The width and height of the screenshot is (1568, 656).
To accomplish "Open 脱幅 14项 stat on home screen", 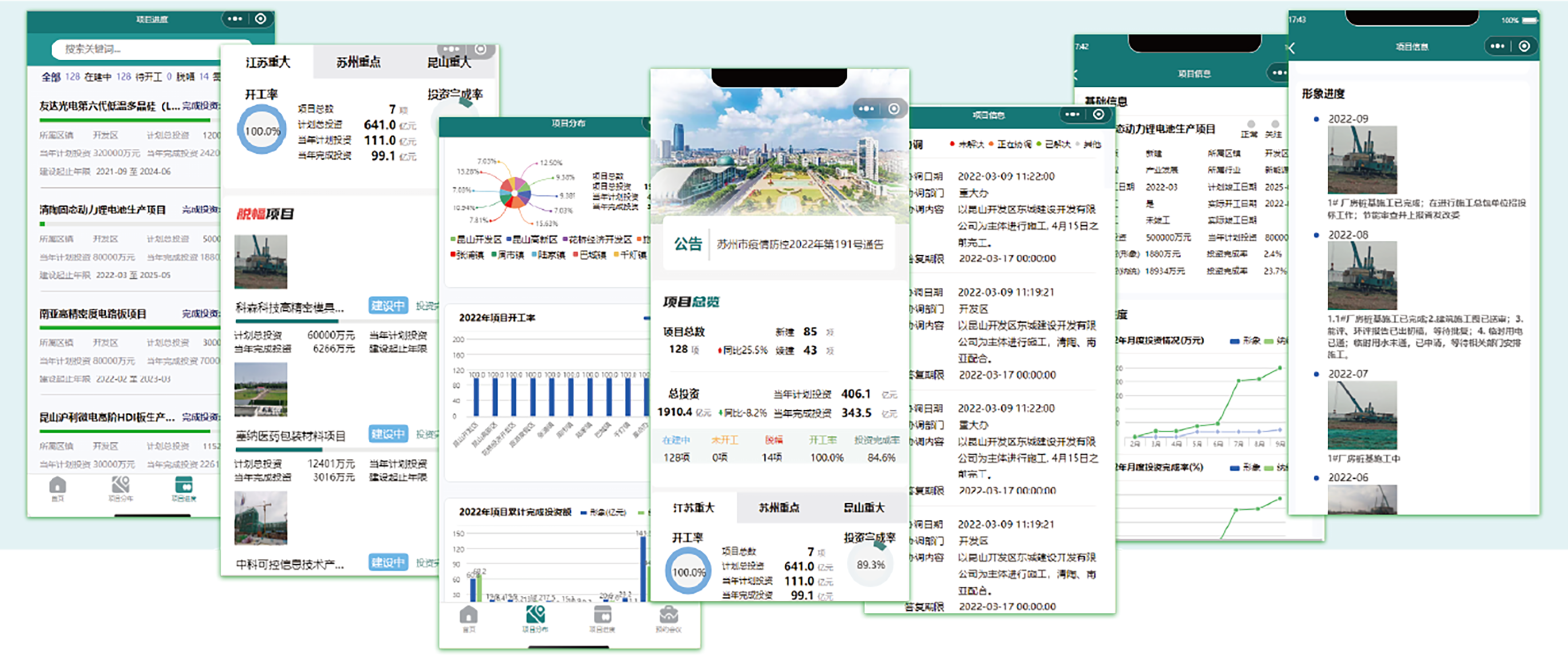I will [x=773, y=449].
